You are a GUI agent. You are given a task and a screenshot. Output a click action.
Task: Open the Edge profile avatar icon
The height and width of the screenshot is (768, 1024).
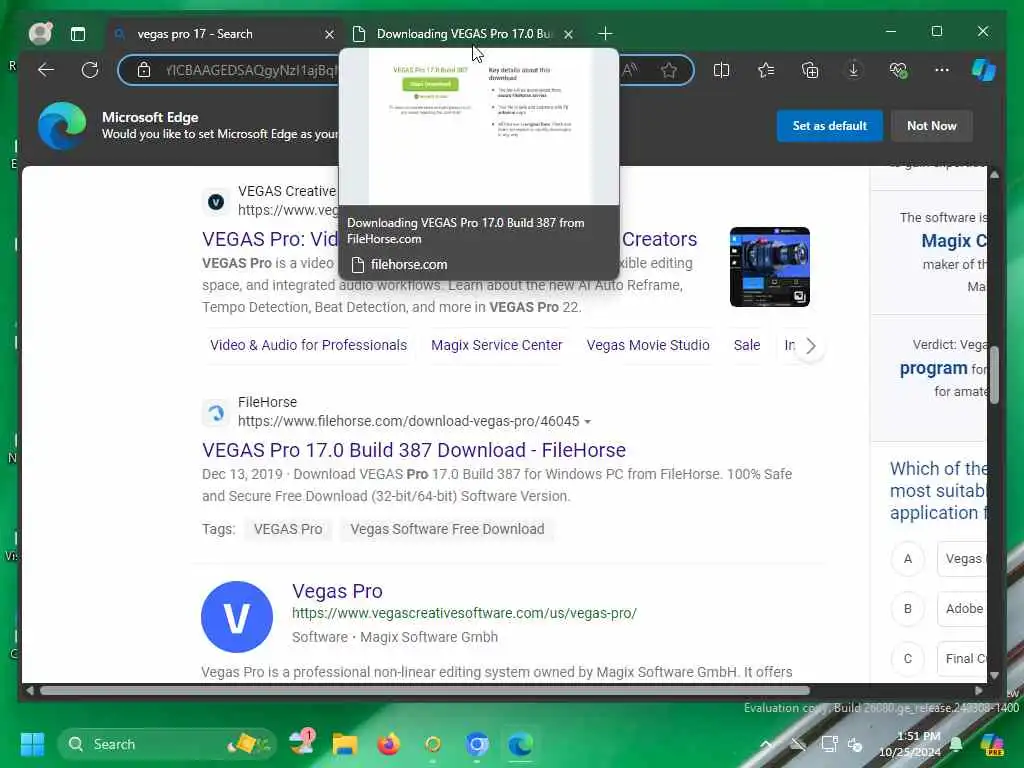click(40, 33)
